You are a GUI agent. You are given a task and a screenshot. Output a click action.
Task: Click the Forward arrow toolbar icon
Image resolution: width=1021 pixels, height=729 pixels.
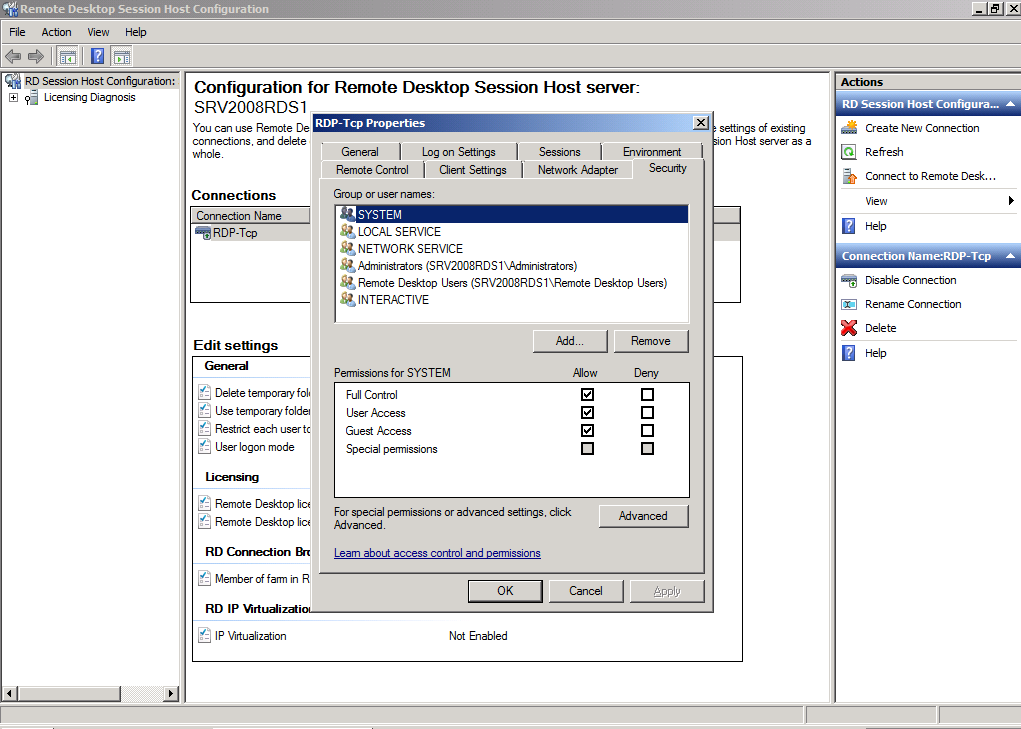point(36,57)
